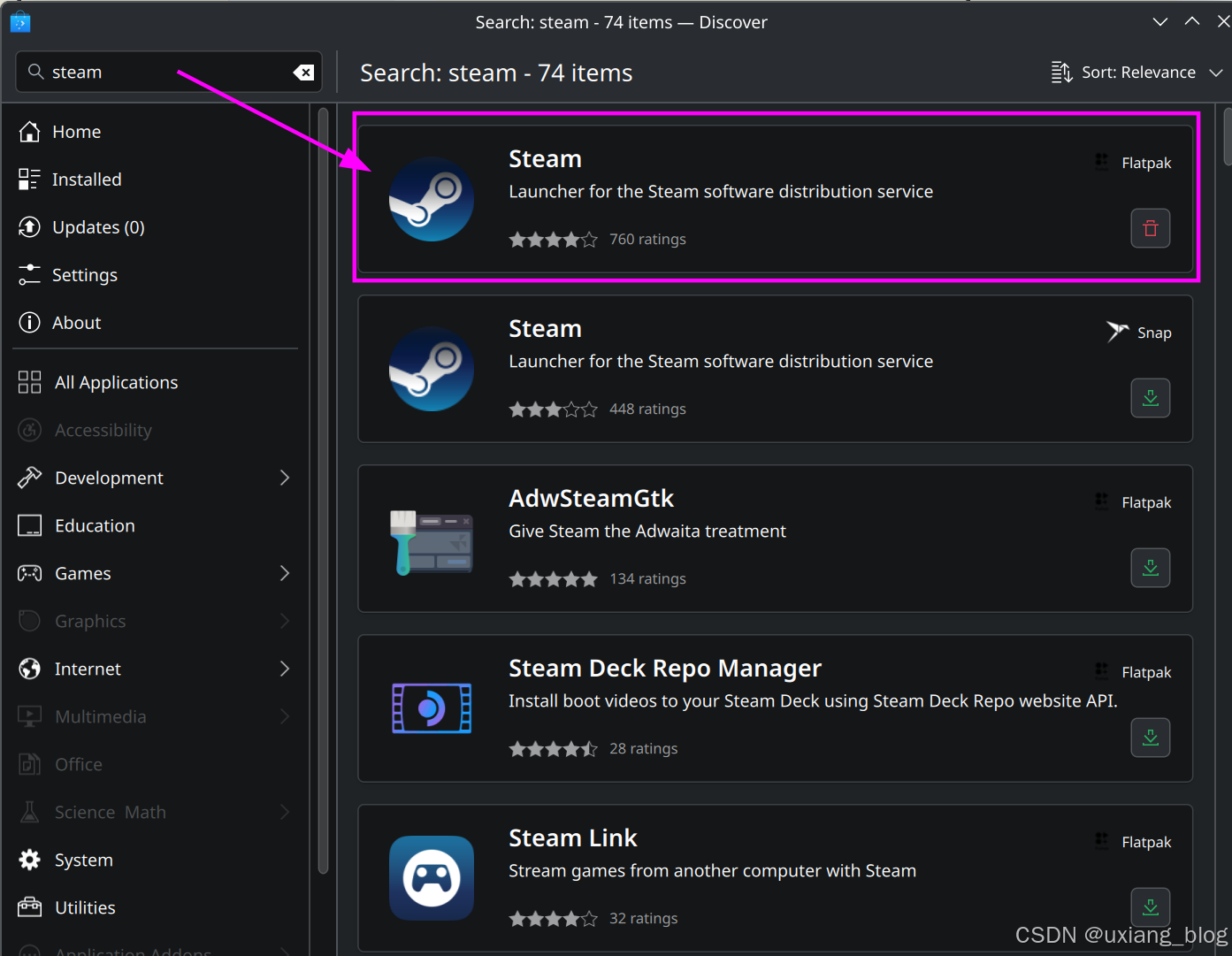1232x956 pixels.
Task: Expand the Development category chevron
Action: pos(285,478)
